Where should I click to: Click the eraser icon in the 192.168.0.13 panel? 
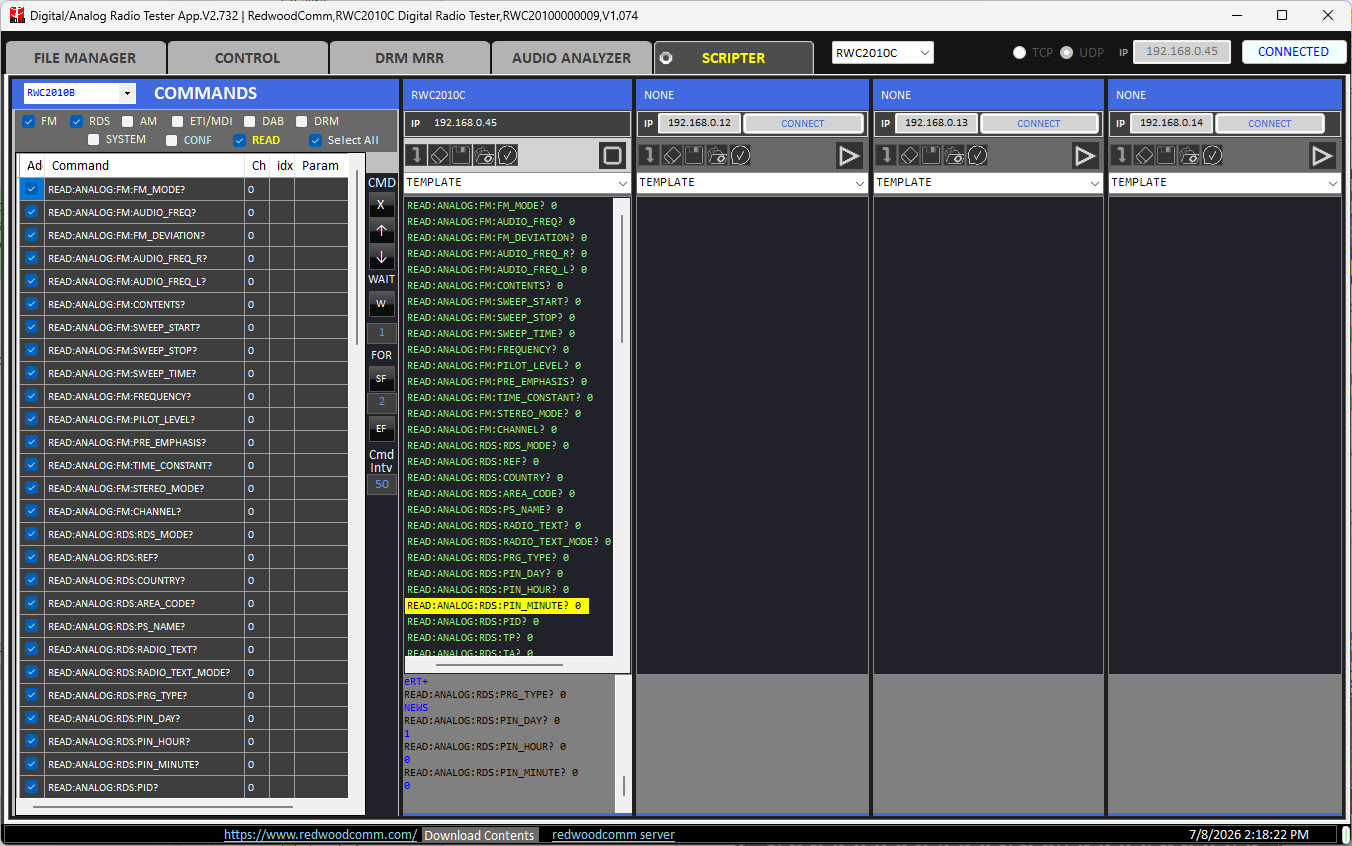click(909, 155)
